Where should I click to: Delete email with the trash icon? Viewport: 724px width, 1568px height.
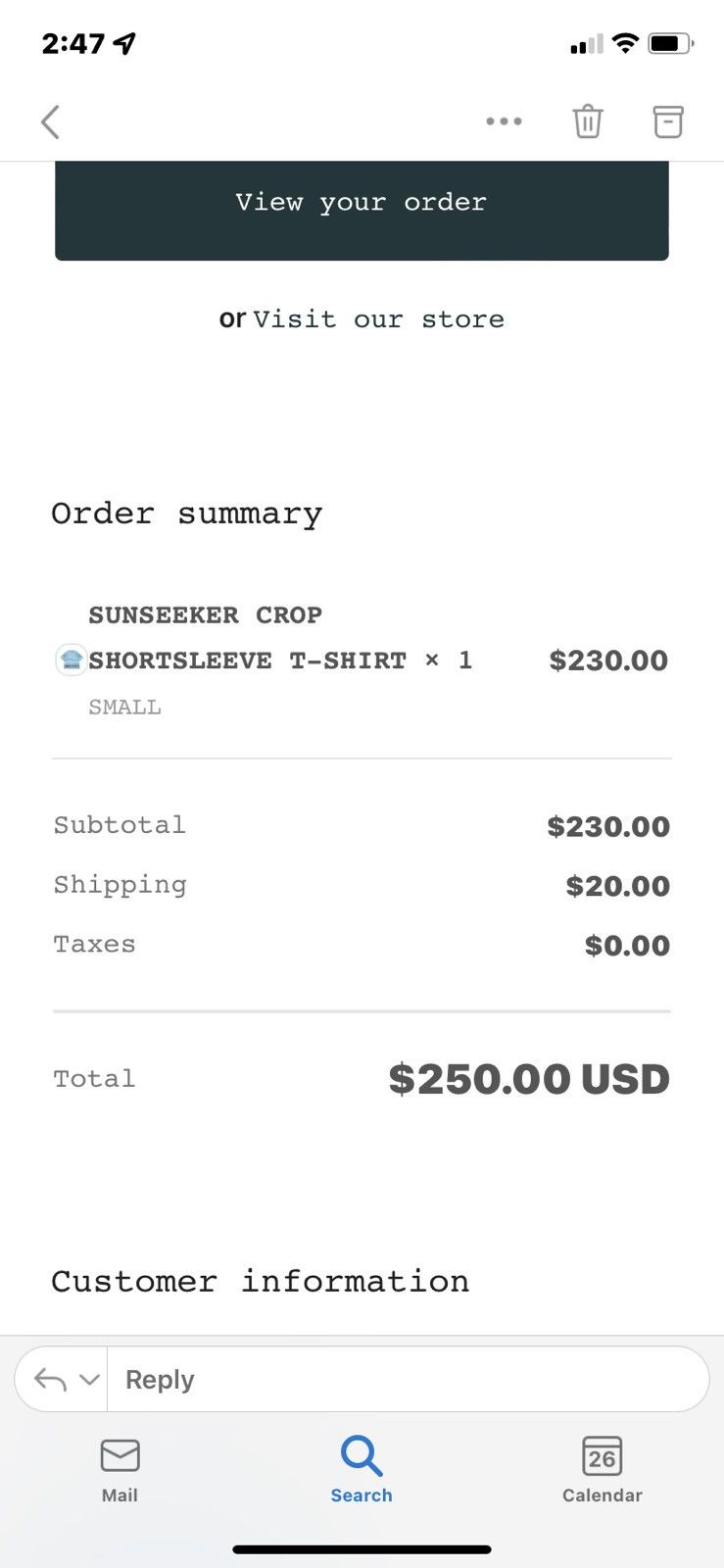coord(588,122)
